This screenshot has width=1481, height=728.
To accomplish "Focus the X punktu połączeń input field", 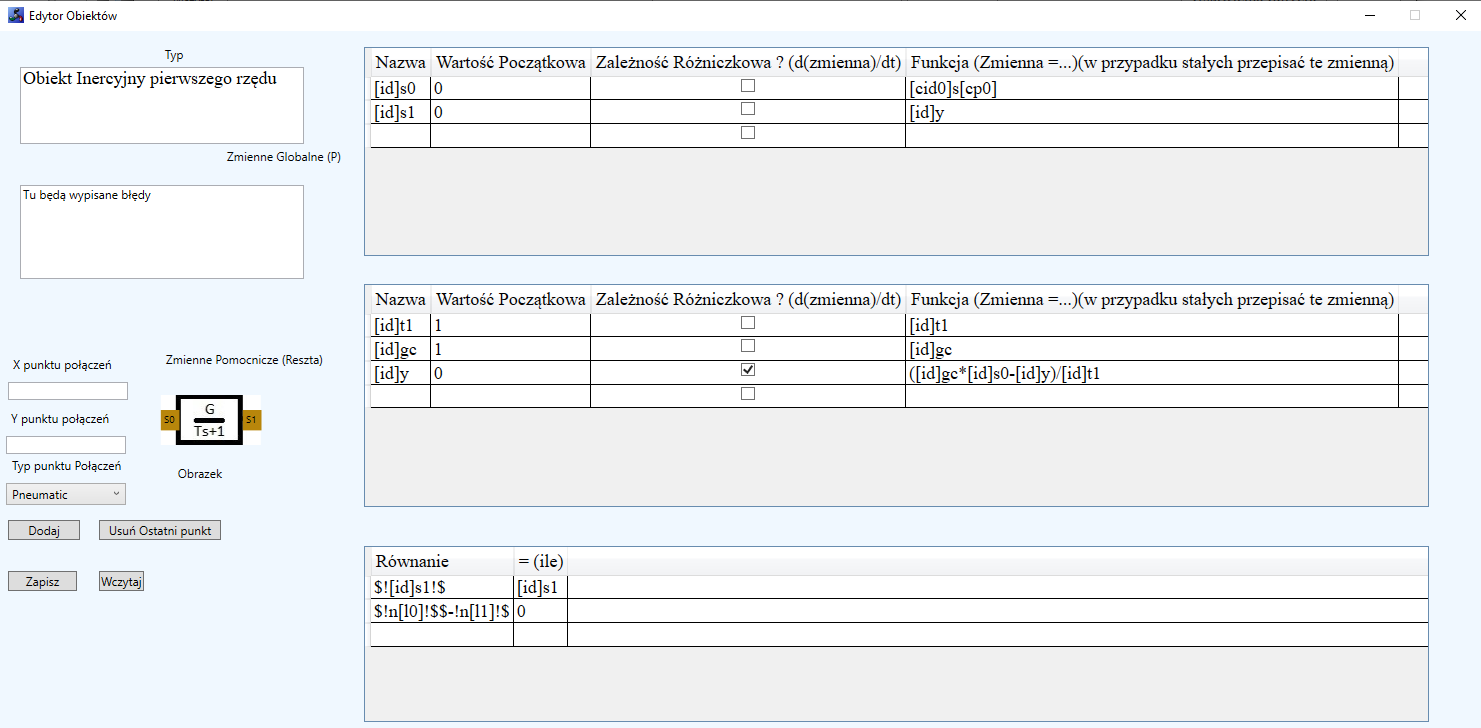I will point(68,391).
